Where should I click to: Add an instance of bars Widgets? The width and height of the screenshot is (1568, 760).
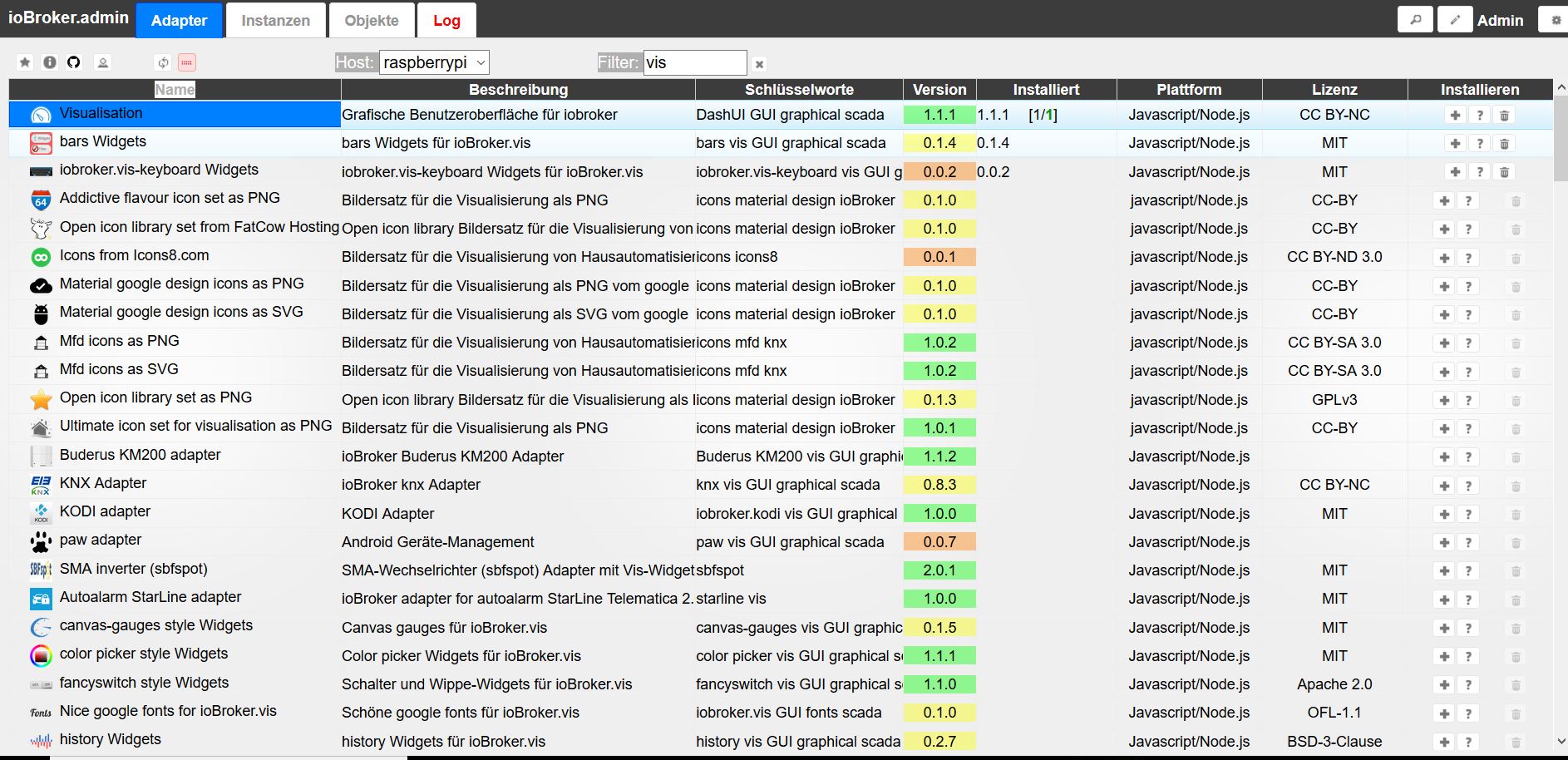pyautogui.click(x=1455, y=144)
